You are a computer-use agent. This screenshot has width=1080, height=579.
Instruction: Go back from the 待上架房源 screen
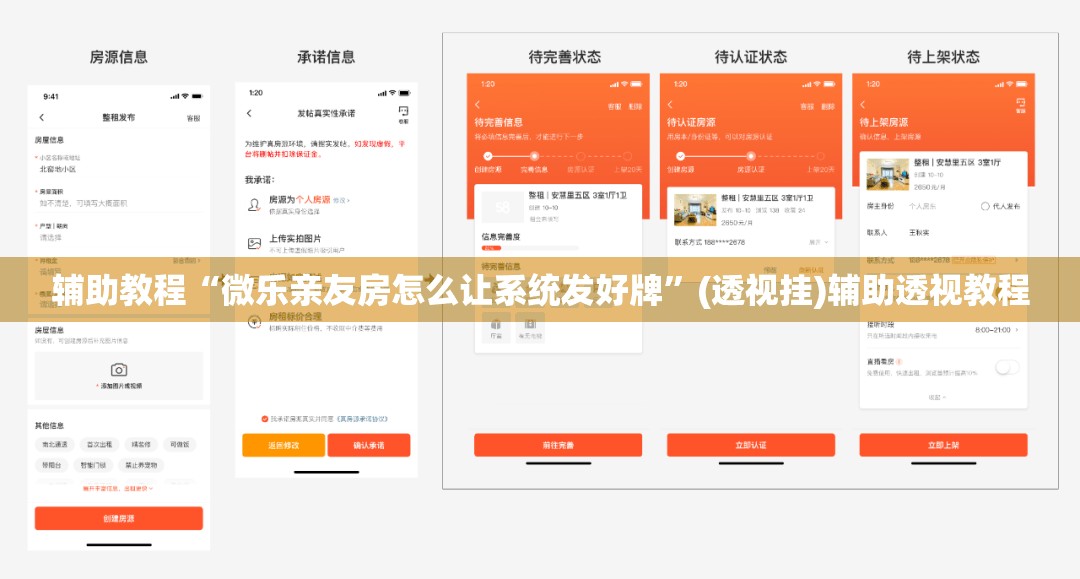863,105
